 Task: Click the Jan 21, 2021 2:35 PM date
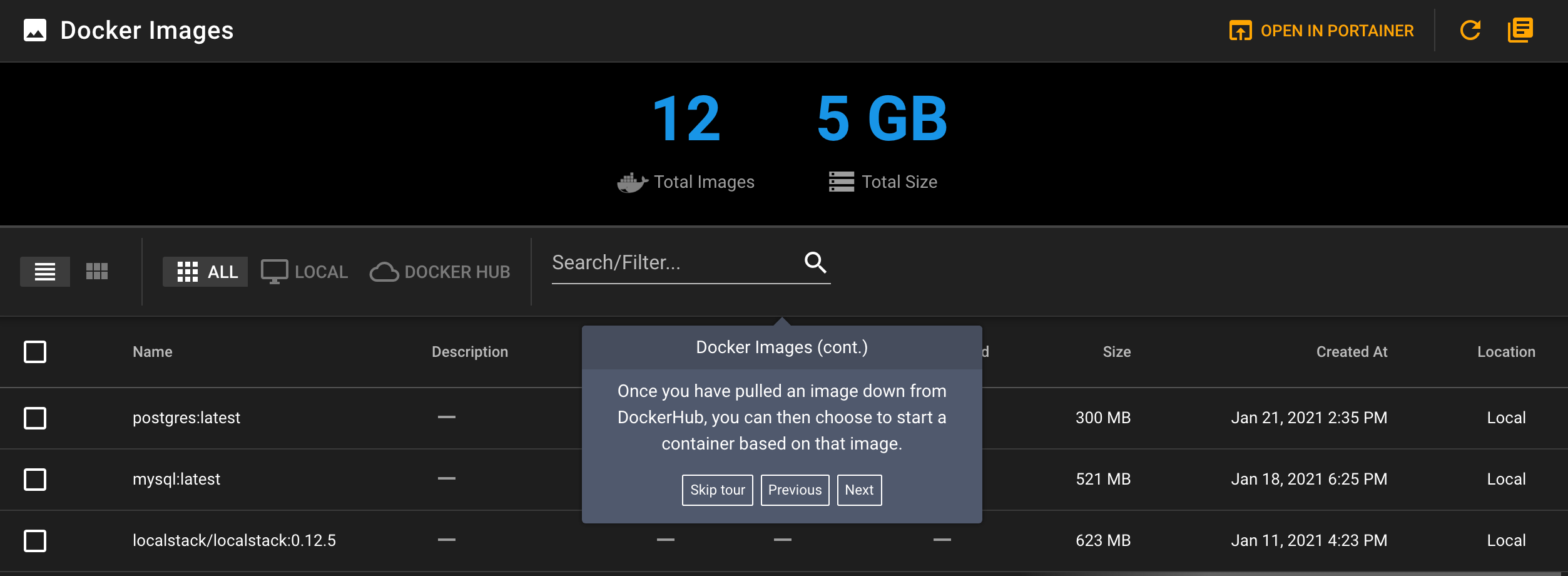[1310, 418]
